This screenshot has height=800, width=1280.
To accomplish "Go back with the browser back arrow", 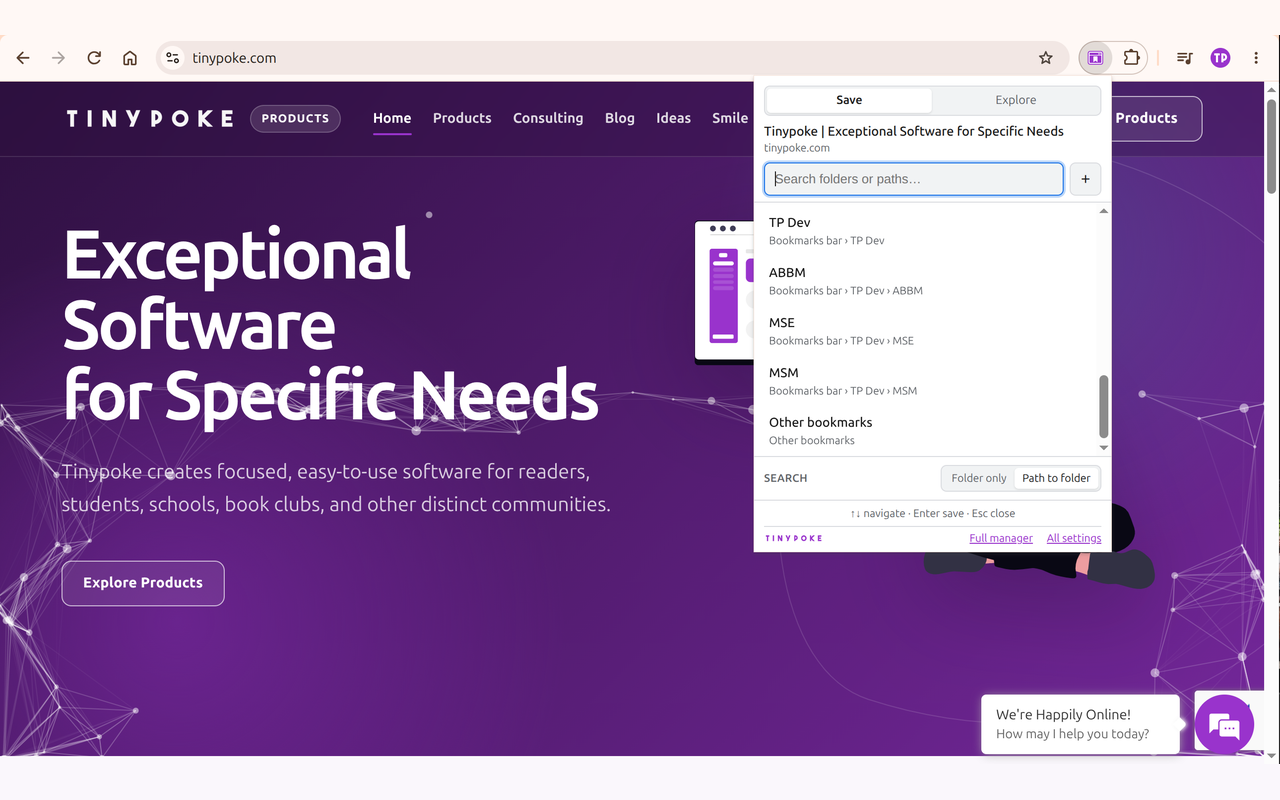I will click(23, 58).
